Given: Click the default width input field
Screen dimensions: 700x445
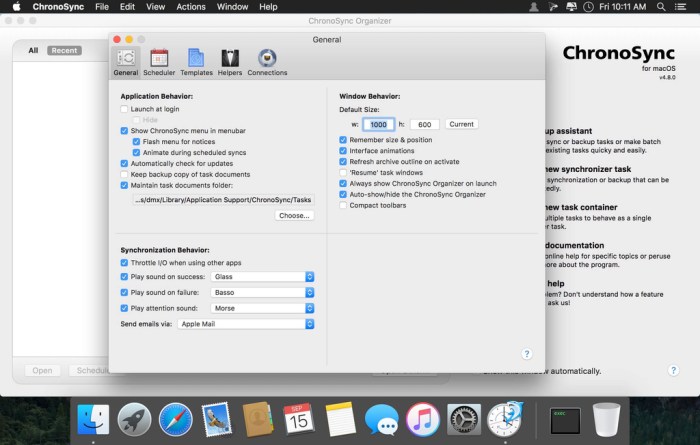Looking at the screenshot, I should (377, 124).
